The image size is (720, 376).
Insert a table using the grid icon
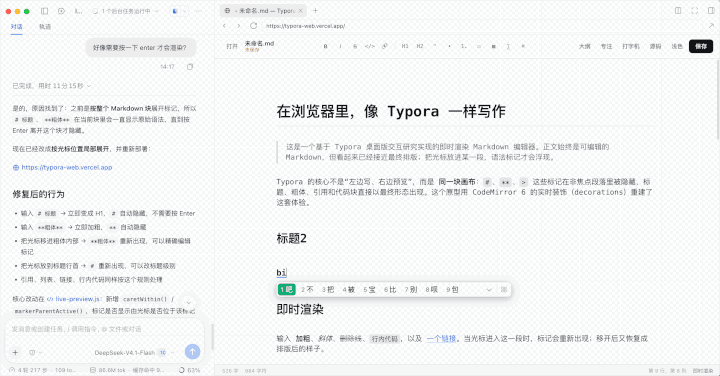coord(494,46)
